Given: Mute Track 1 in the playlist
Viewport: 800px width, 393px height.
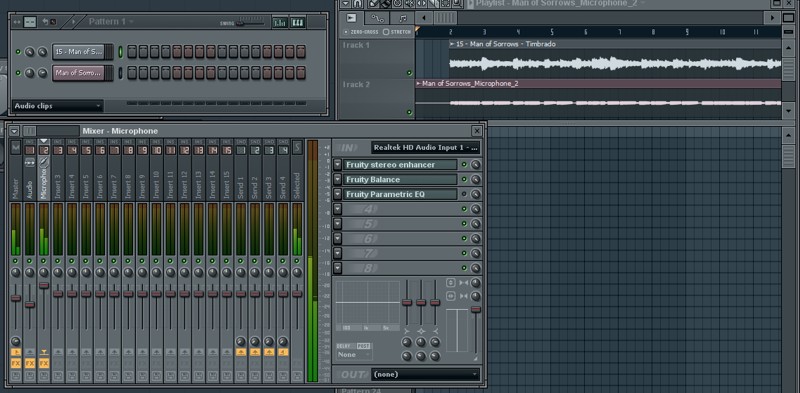Looking at the screenshot, I should (x=409, y=73).
